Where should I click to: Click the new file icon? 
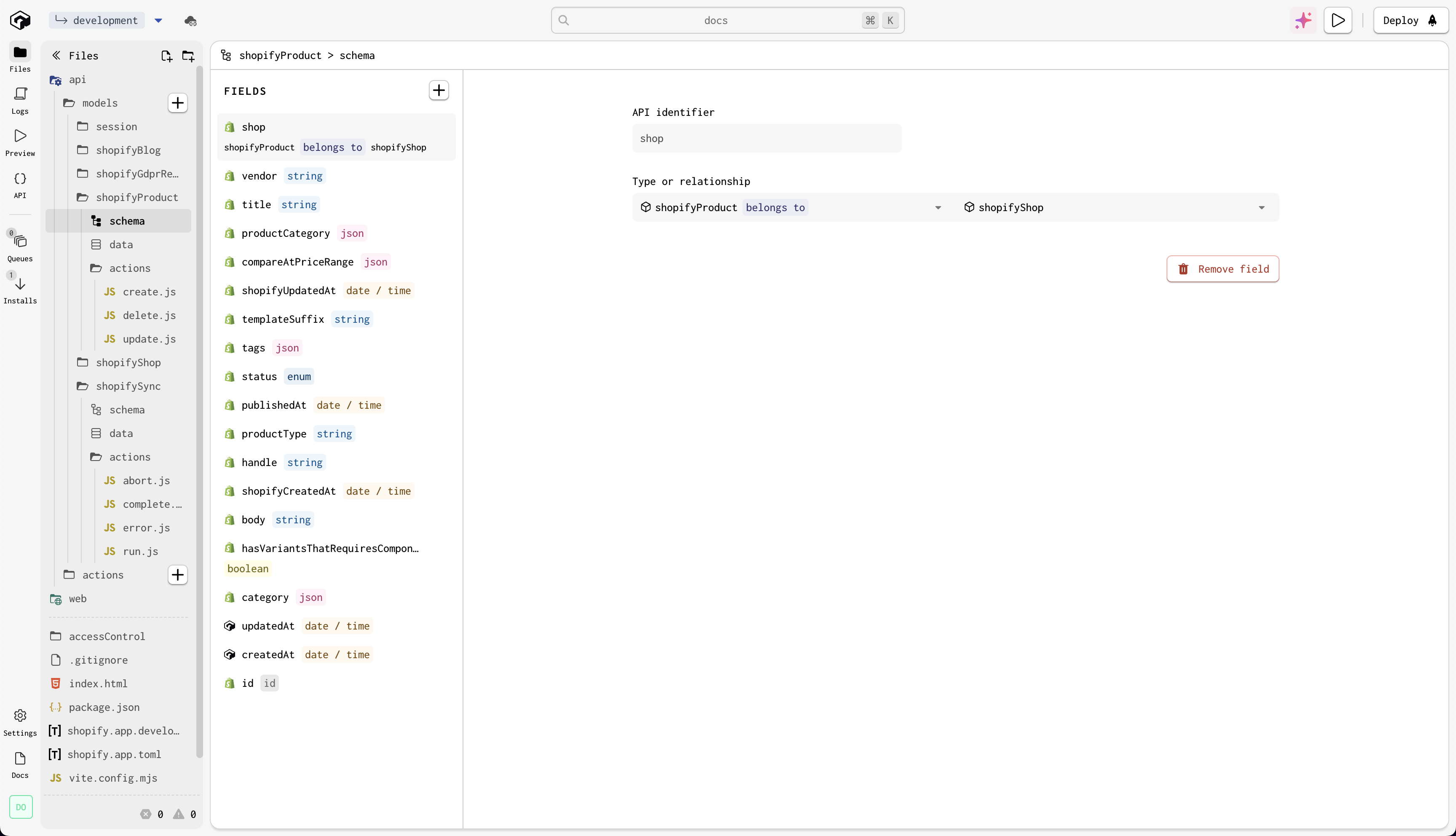166,56
